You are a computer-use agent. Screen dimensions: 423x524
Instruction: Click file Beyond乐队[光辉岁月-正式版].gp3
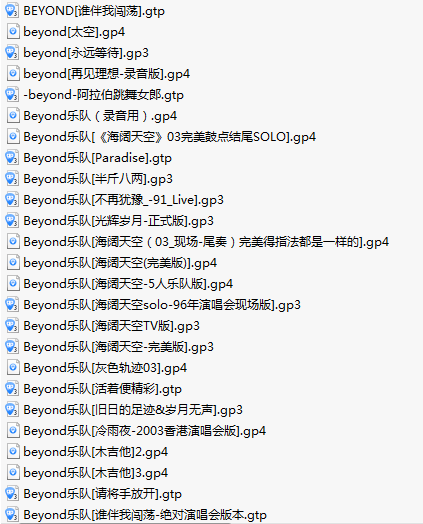coord(118,221)
